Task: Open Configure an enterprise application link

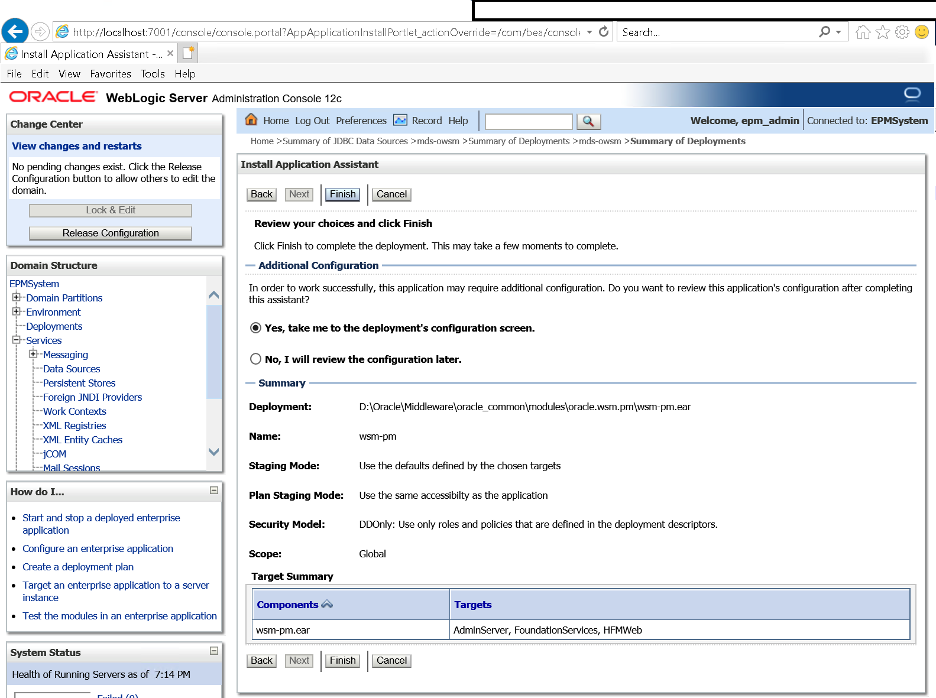Action: (98, 548)
